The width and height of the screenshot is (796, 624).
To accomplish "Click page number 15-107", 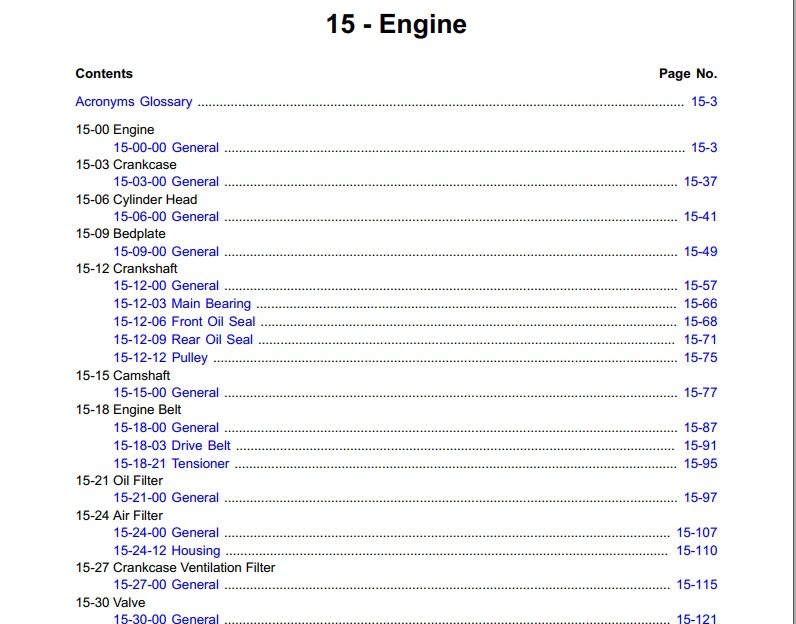I will click(697, 533).
